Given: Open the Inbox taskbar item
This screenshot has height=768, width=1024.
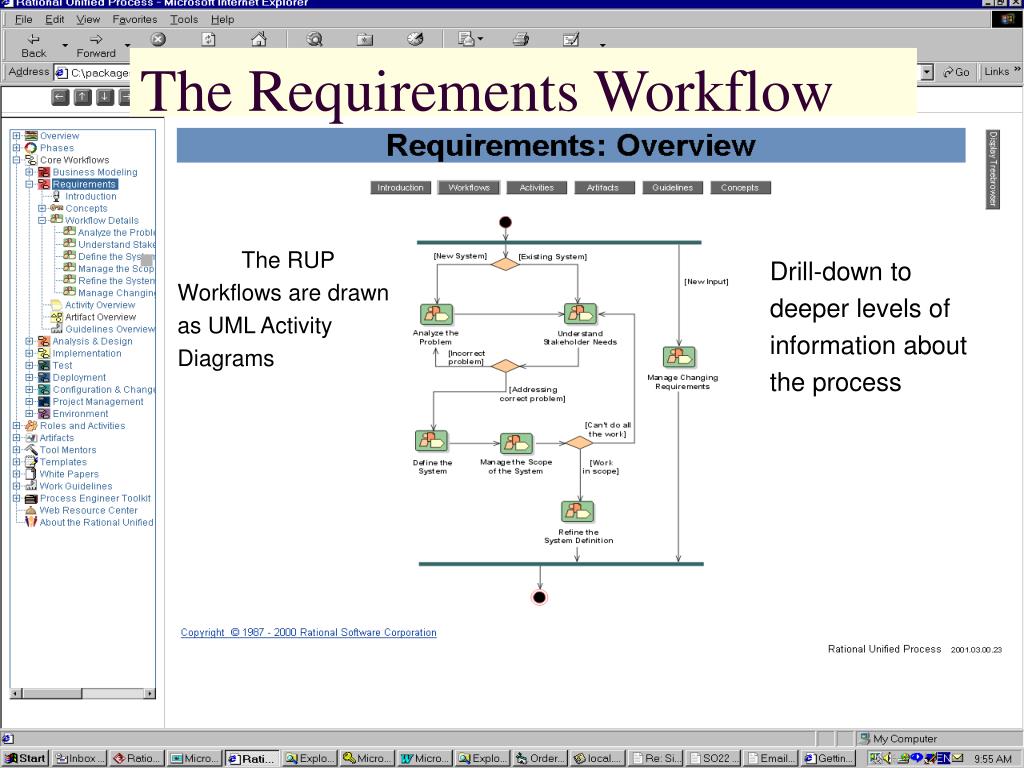Looking at the screenshot, I should coord(79,758).
